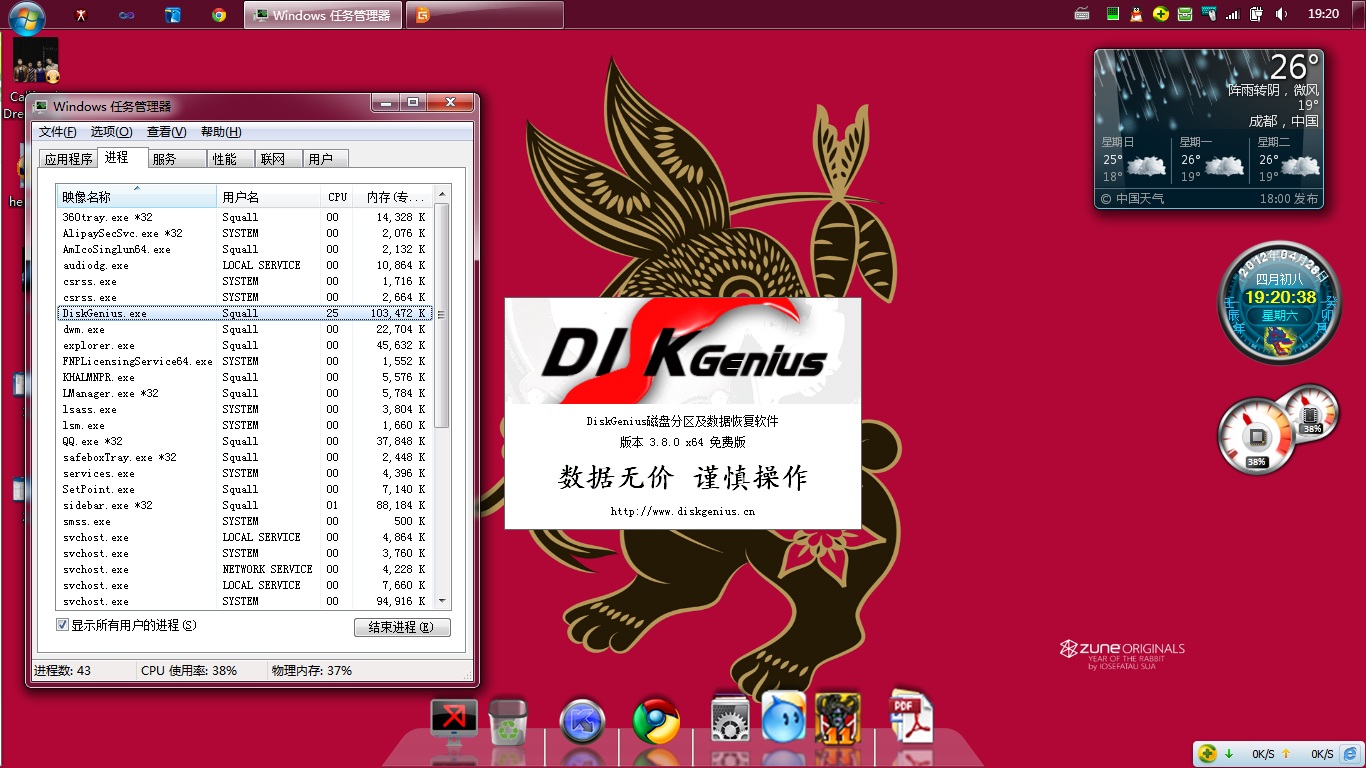Open the network signal bars tray icon
This screenshot has height=768, width=1366.
[1233, 14]
